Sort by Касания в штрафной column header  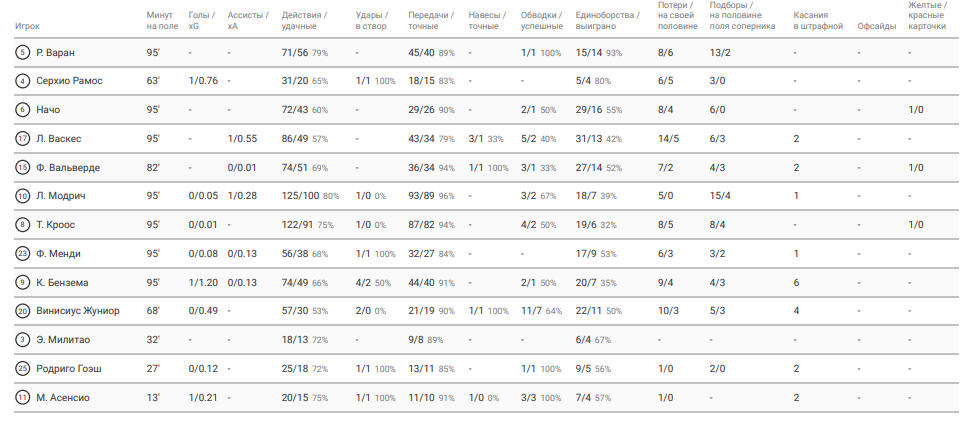[818, 20]
